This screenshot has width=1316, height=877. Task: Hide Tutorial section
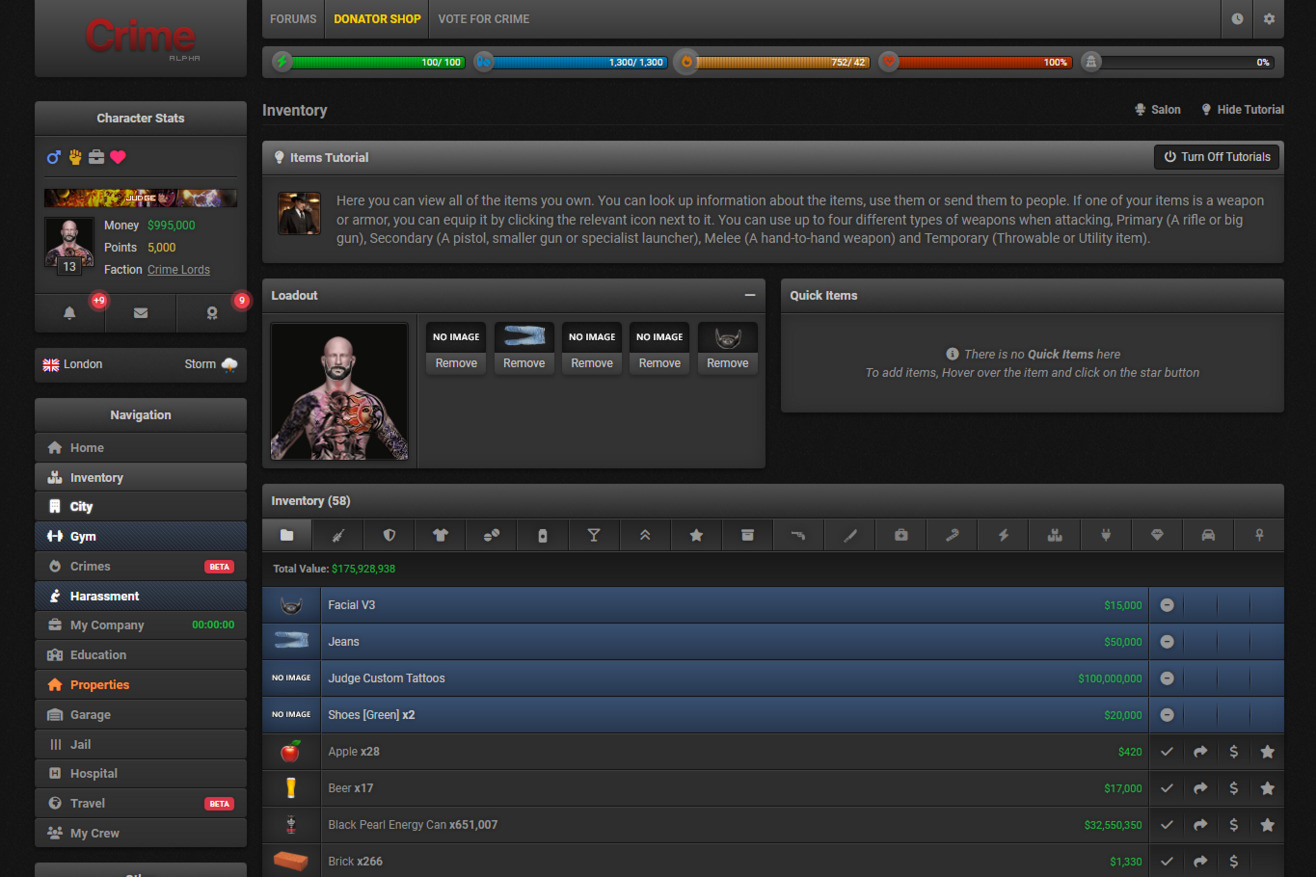pos(1242,110)
